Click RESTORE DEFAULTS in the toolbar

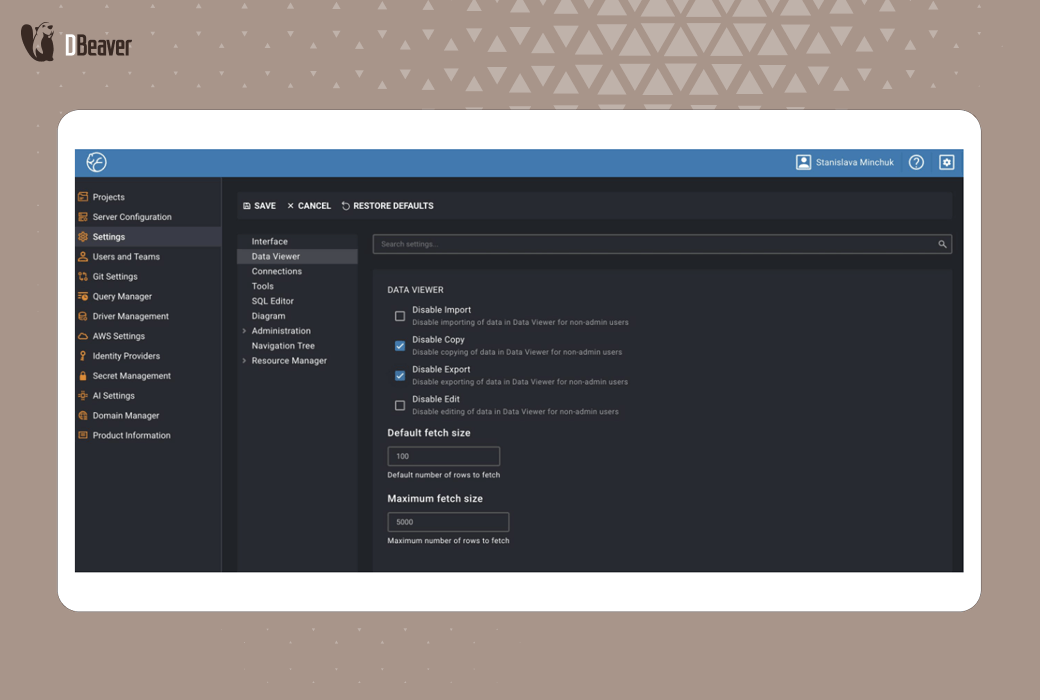(388, 205)
